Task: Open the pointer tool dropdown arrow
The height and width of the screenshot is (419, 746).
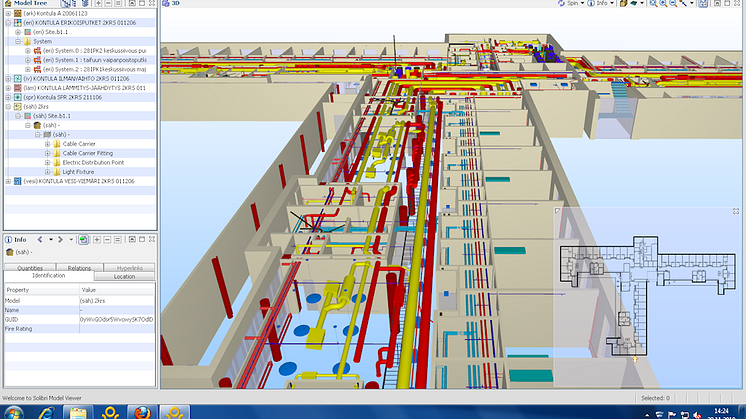Action: click(692, 3)
